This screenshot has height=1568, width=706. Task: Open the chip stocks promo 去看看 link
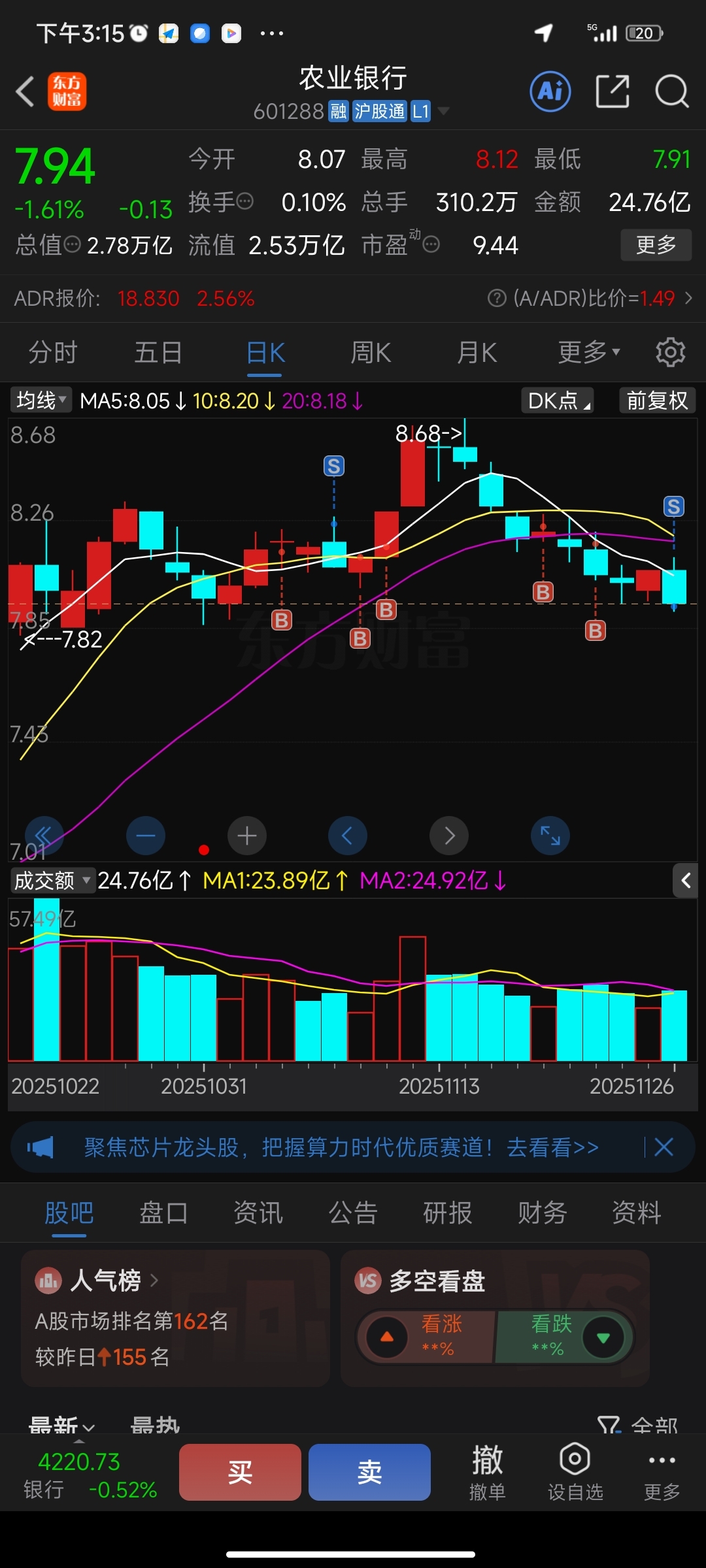(x=553, y=1147)
